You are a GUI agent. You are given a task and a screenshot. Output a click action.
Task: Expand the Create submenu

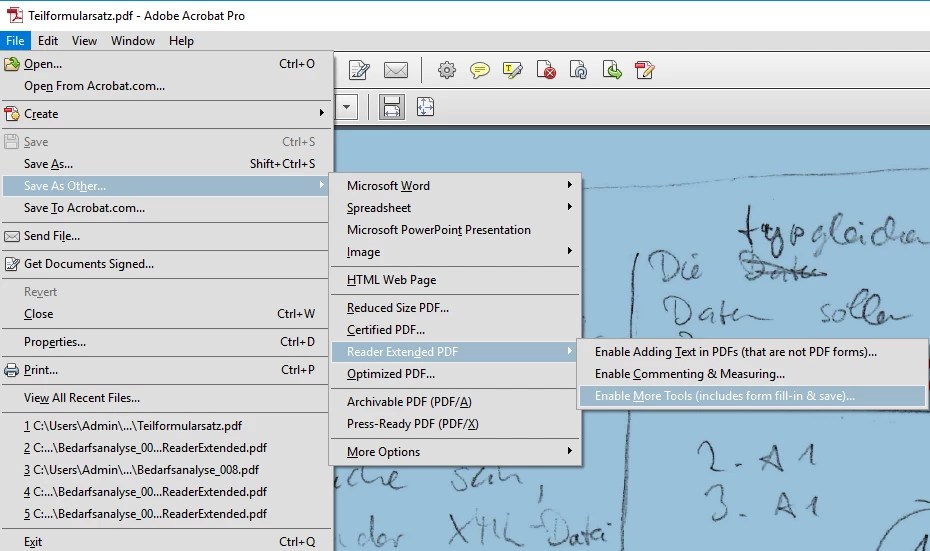pos(165,114)
